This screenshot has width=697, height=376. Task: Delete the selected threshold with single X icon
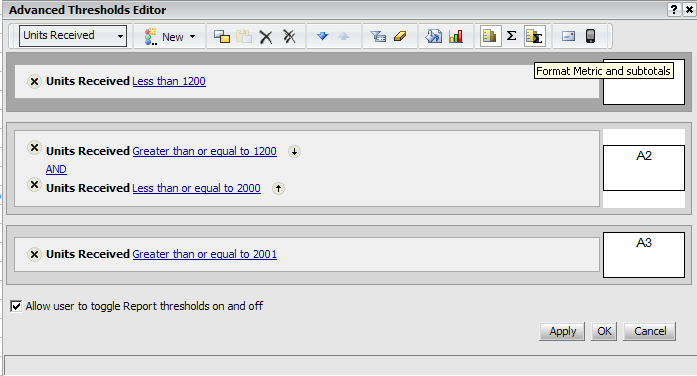pos(266,36)
